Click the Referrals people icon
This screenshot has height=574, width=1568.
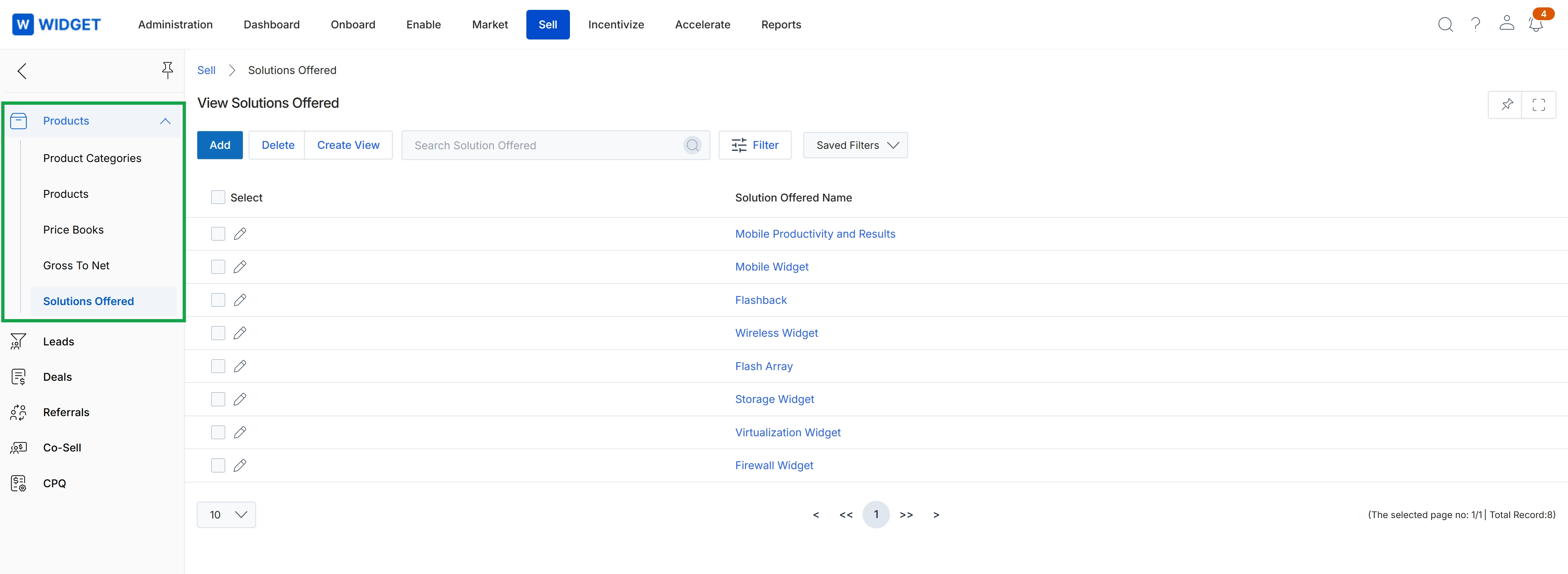[18, 412]
